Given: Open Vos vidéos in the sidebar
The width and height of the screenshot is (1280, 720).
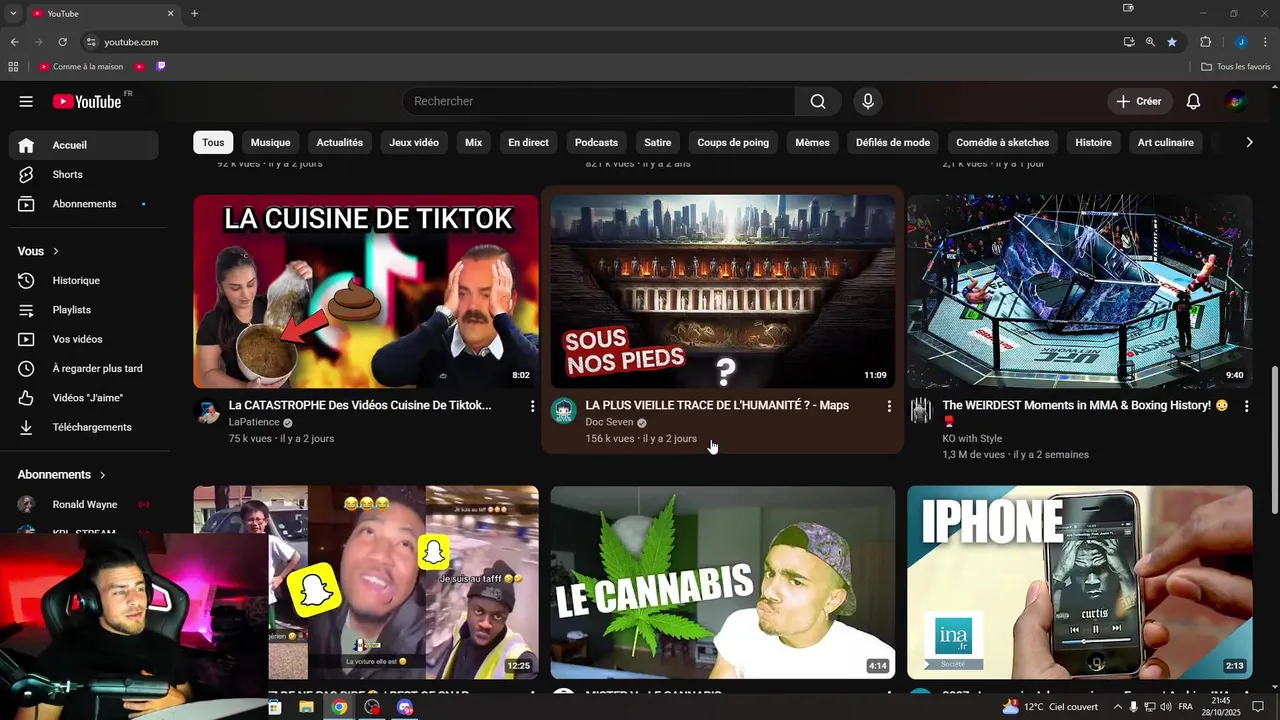Looking at the screenshot, I should (x=84, y=339).
